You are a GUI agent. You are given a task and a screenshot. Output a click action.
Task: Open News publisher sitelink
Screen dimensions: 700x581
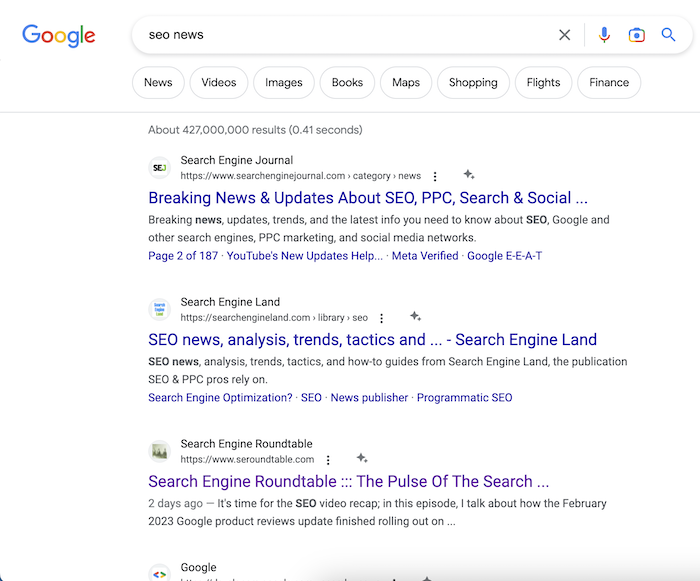[369, 398]
